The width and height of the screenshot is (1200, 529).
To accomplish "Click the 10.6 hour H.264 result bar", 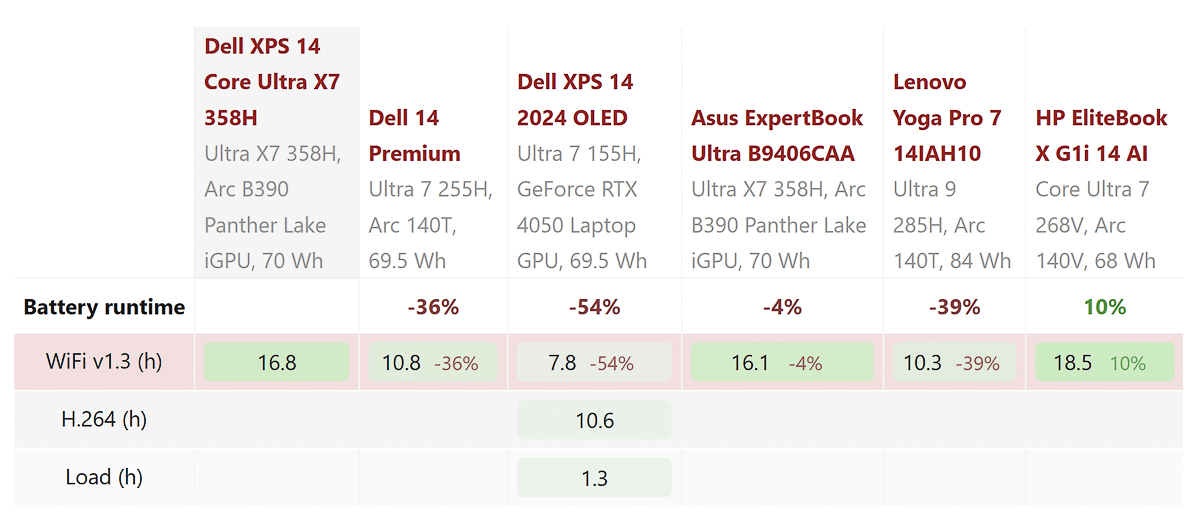I will coord(594,420).
